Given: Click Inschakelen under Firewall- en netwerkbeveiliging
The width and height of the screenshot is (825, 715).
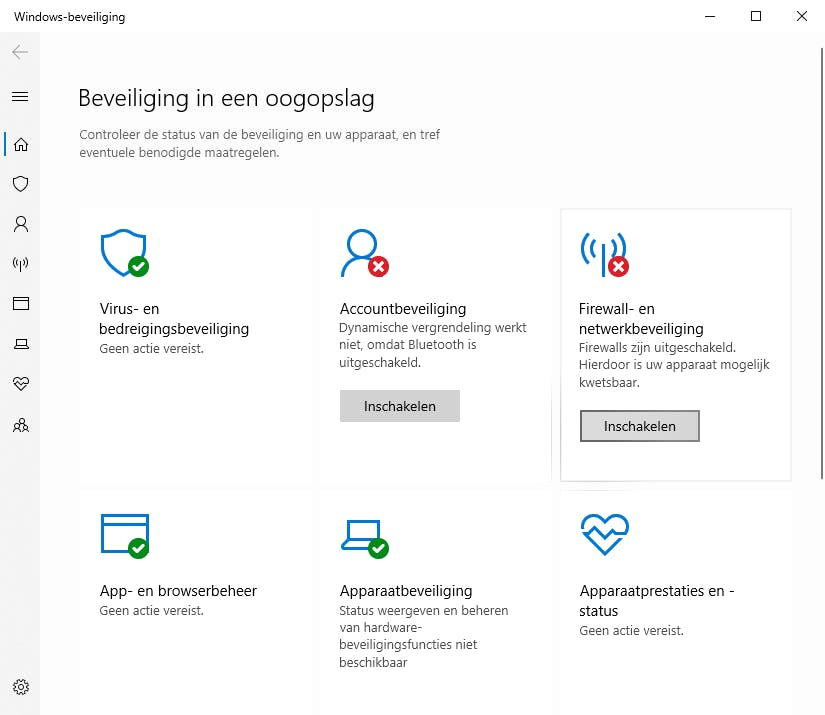Looking at the screenshot, I should coord(640,426).
